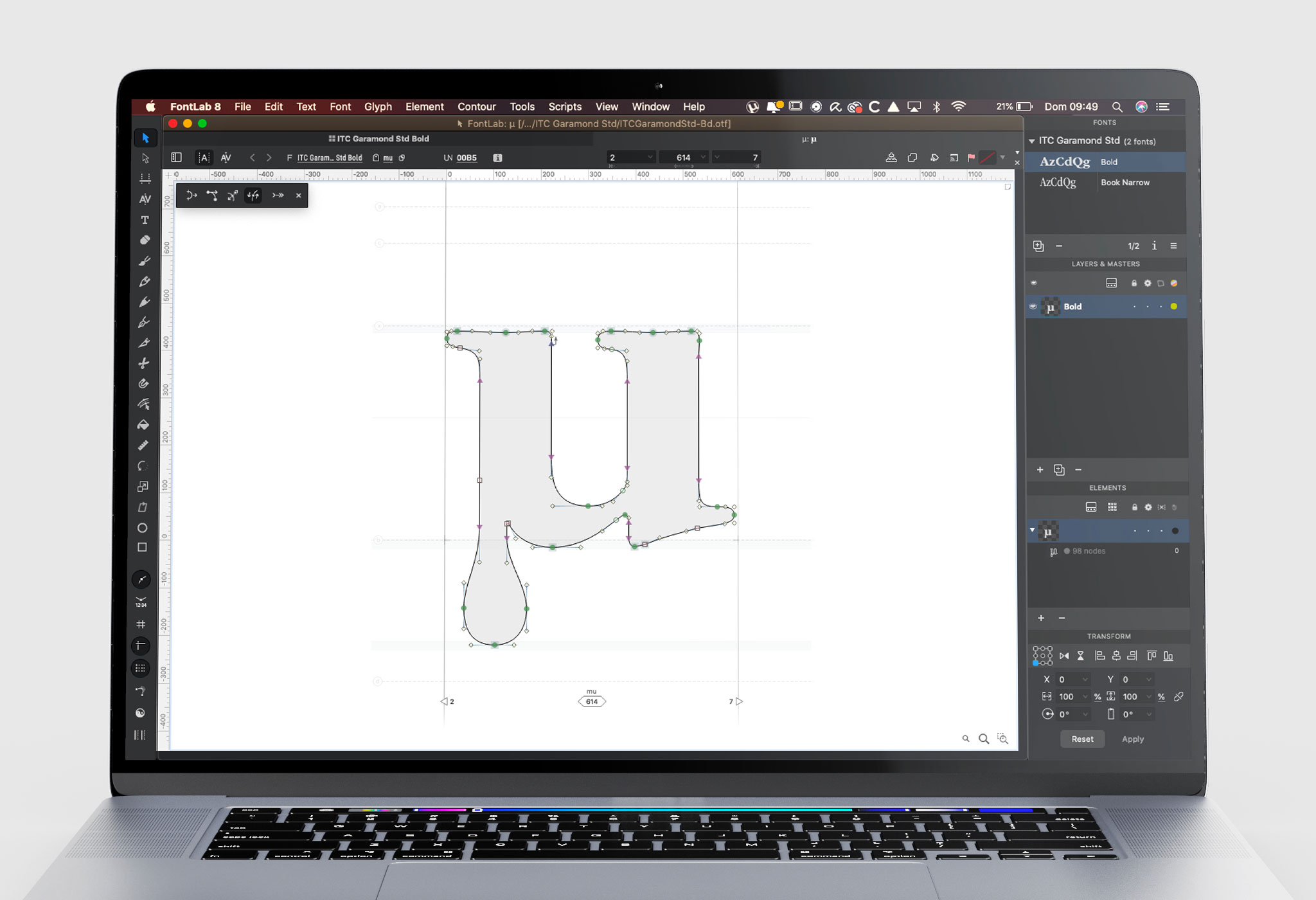Toggle visibility of the Bold layer
The image size is (1316, 900).
[x=1033, y=307]
